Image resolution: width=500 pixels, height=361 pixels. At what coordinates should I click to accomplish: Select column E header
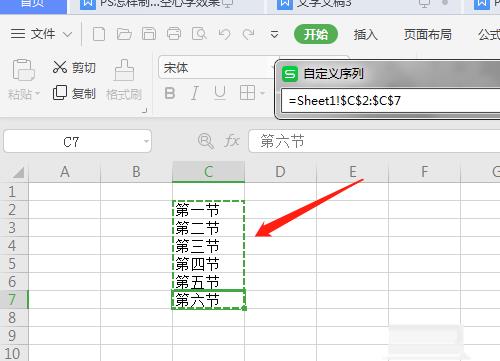[352, 172]
